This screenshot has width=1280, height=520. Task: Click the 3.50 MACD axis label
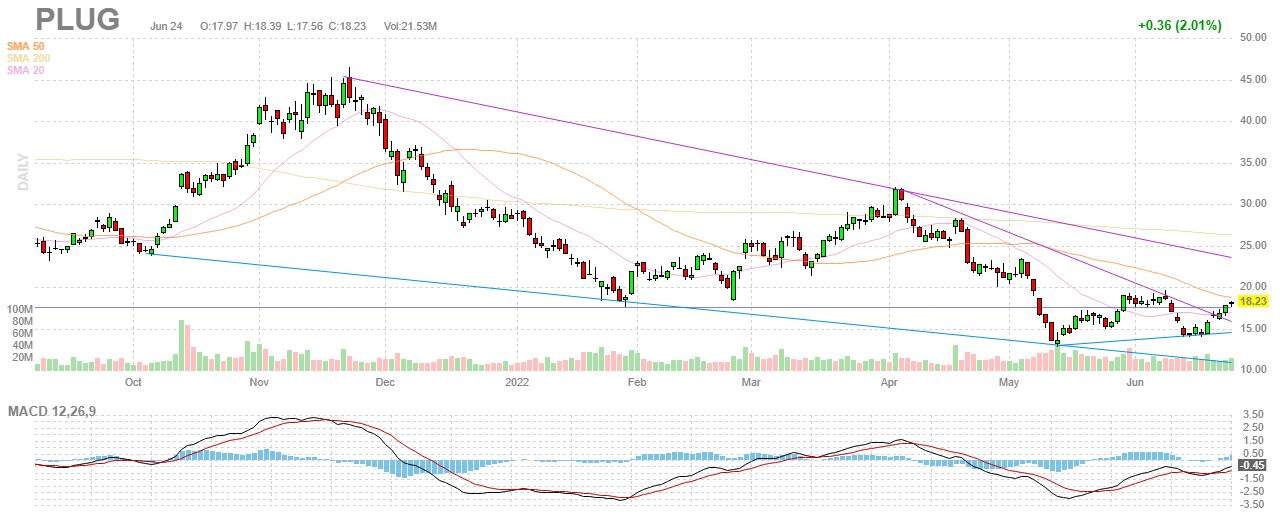tap(1250, 413)
